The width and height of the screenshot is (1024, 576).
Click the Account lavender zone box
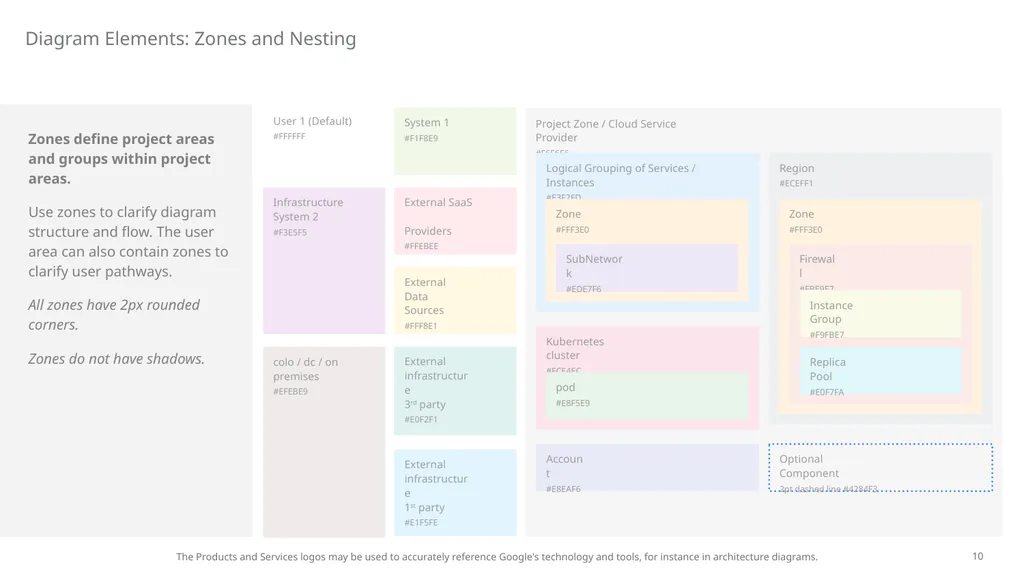[x=647, y=468]
